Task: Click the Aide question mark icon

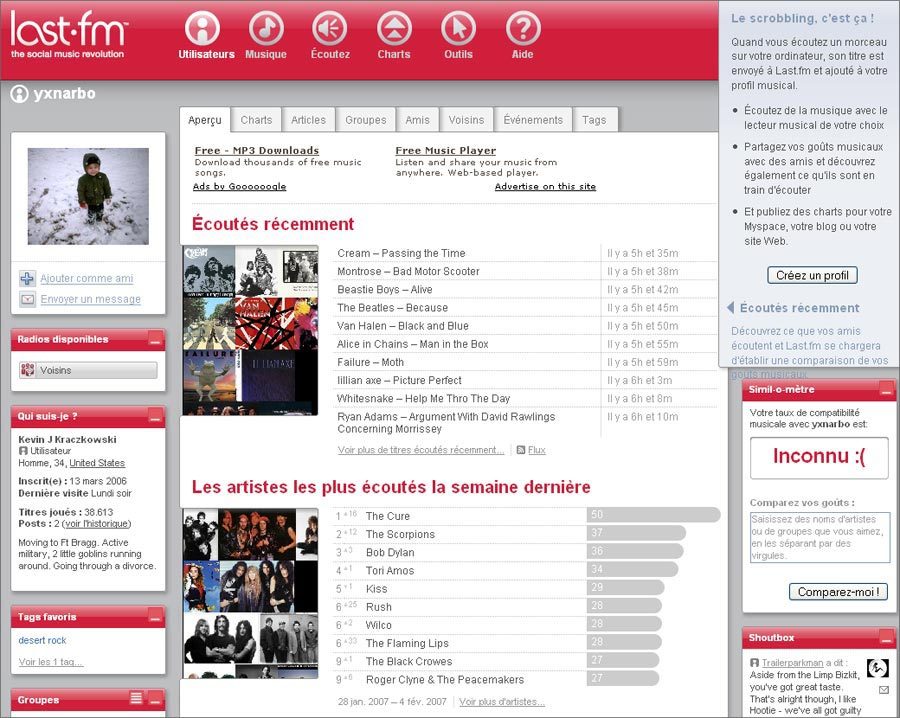Action: point(523,28)
